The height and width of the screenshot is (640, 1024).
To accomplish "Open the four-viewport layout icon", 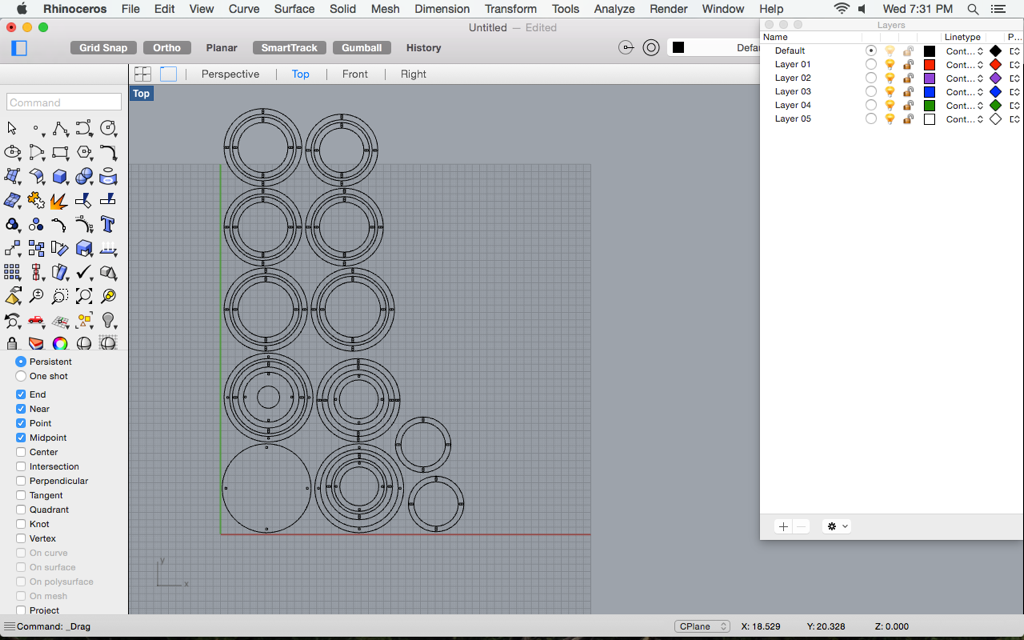I will [x=143, y=74].
